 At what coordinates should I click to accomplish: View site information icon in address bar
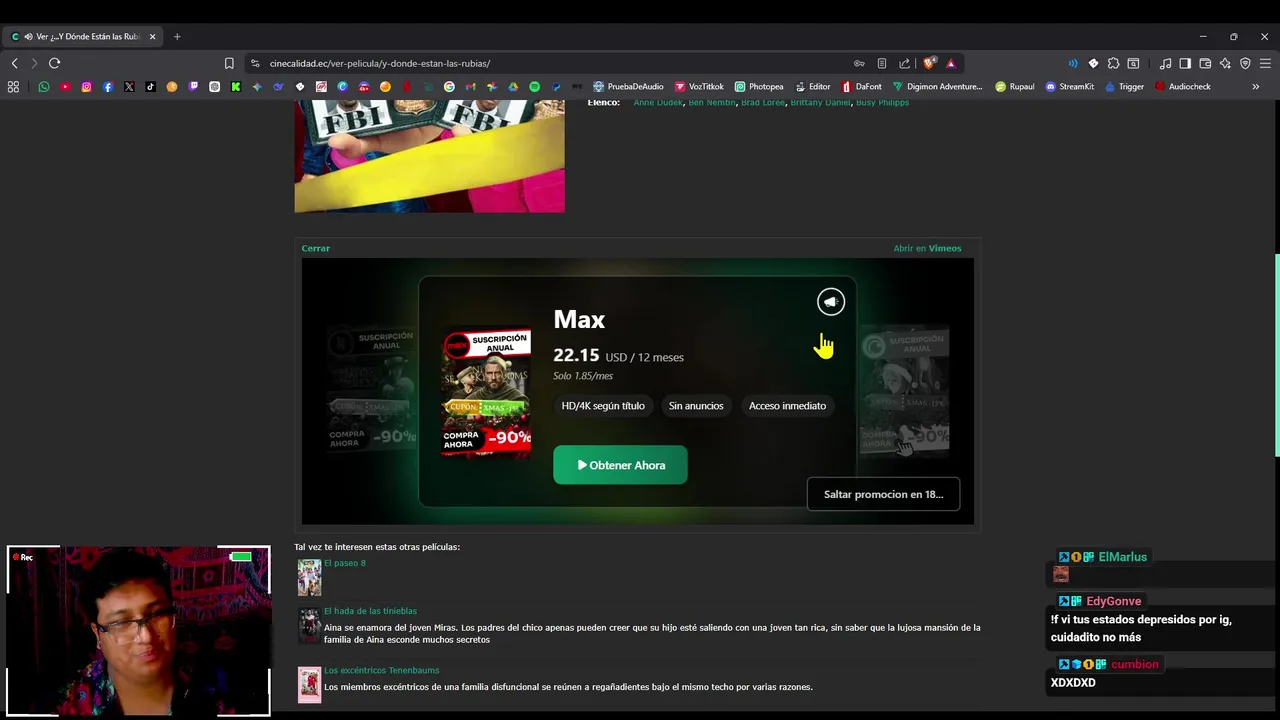tap(255, 63)
